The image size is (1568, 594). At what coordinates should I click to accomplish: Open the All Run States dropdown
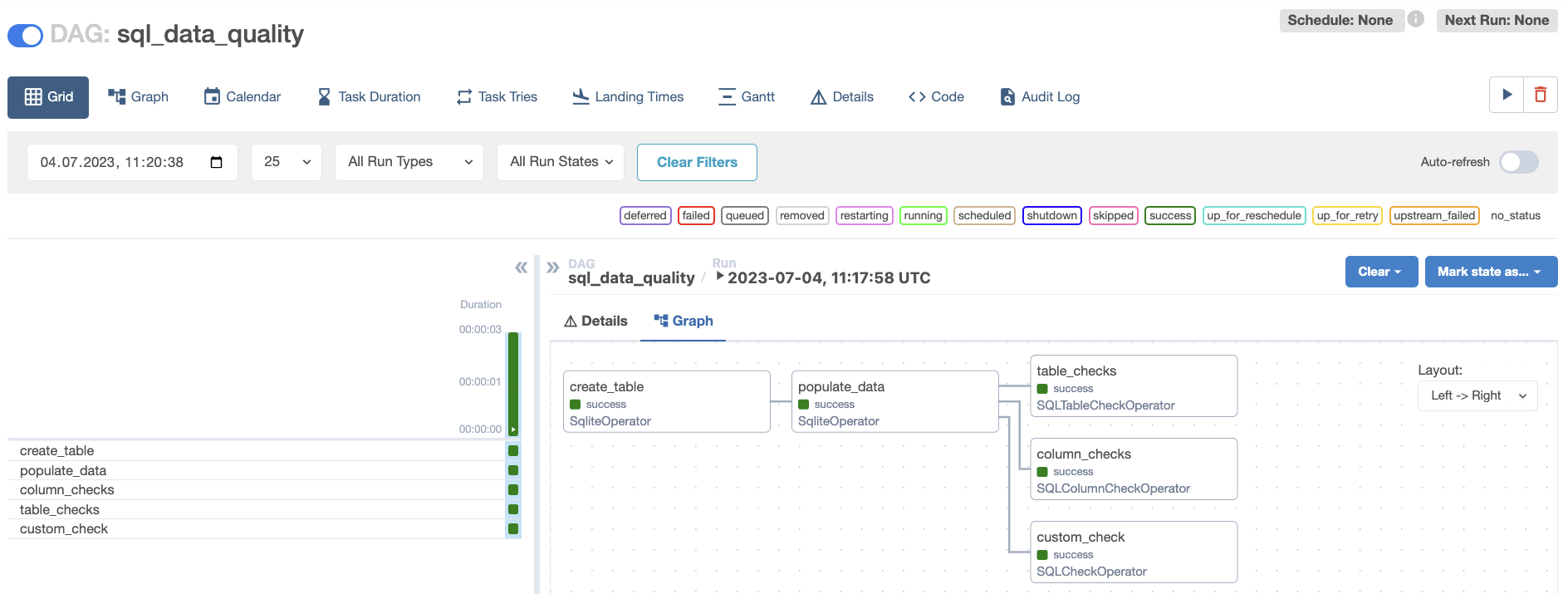[561, 162]
